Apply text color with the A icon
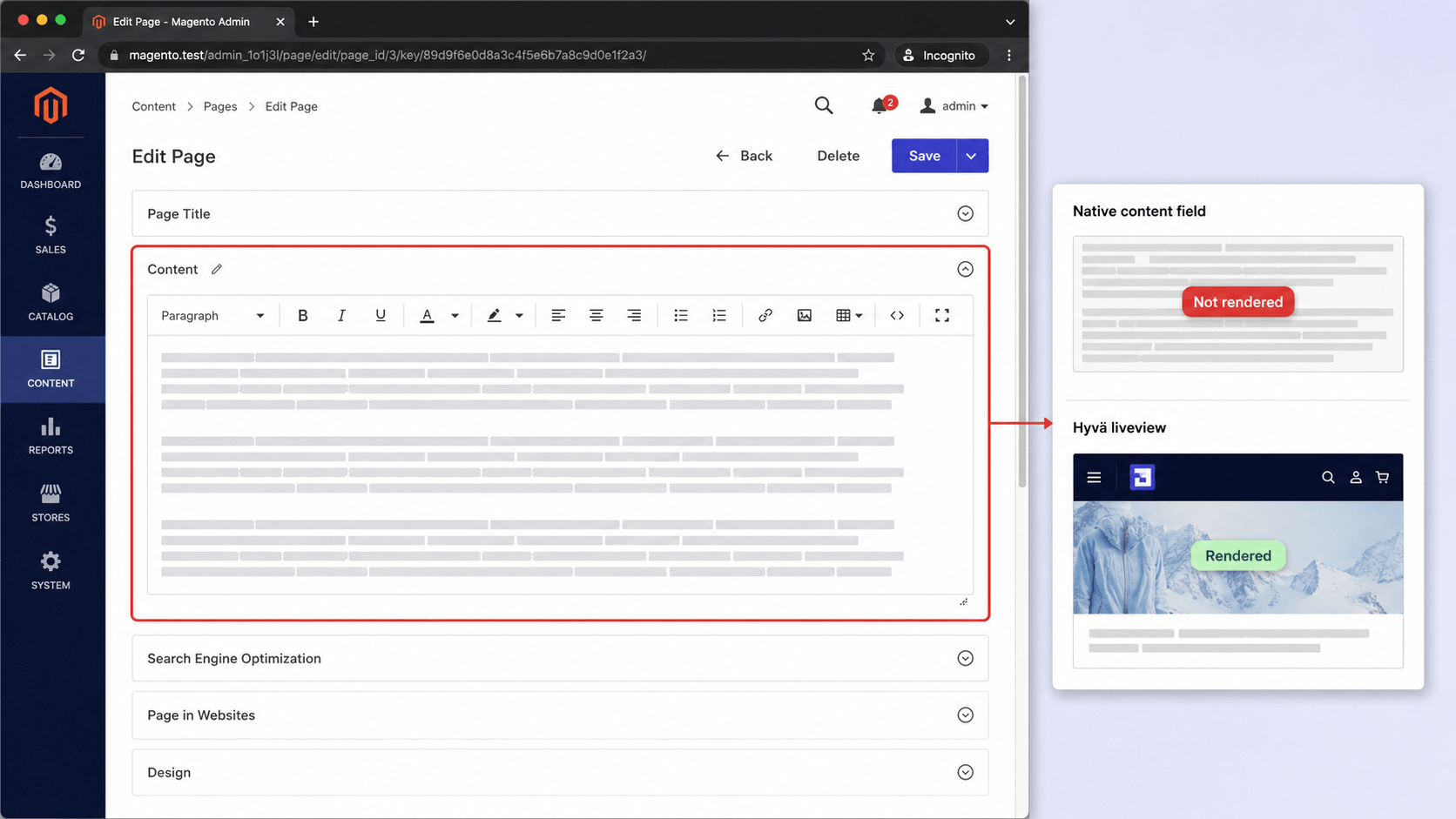Image resolution: width=1456 pixels, height=819 pixels. click(x=427, y=315)
